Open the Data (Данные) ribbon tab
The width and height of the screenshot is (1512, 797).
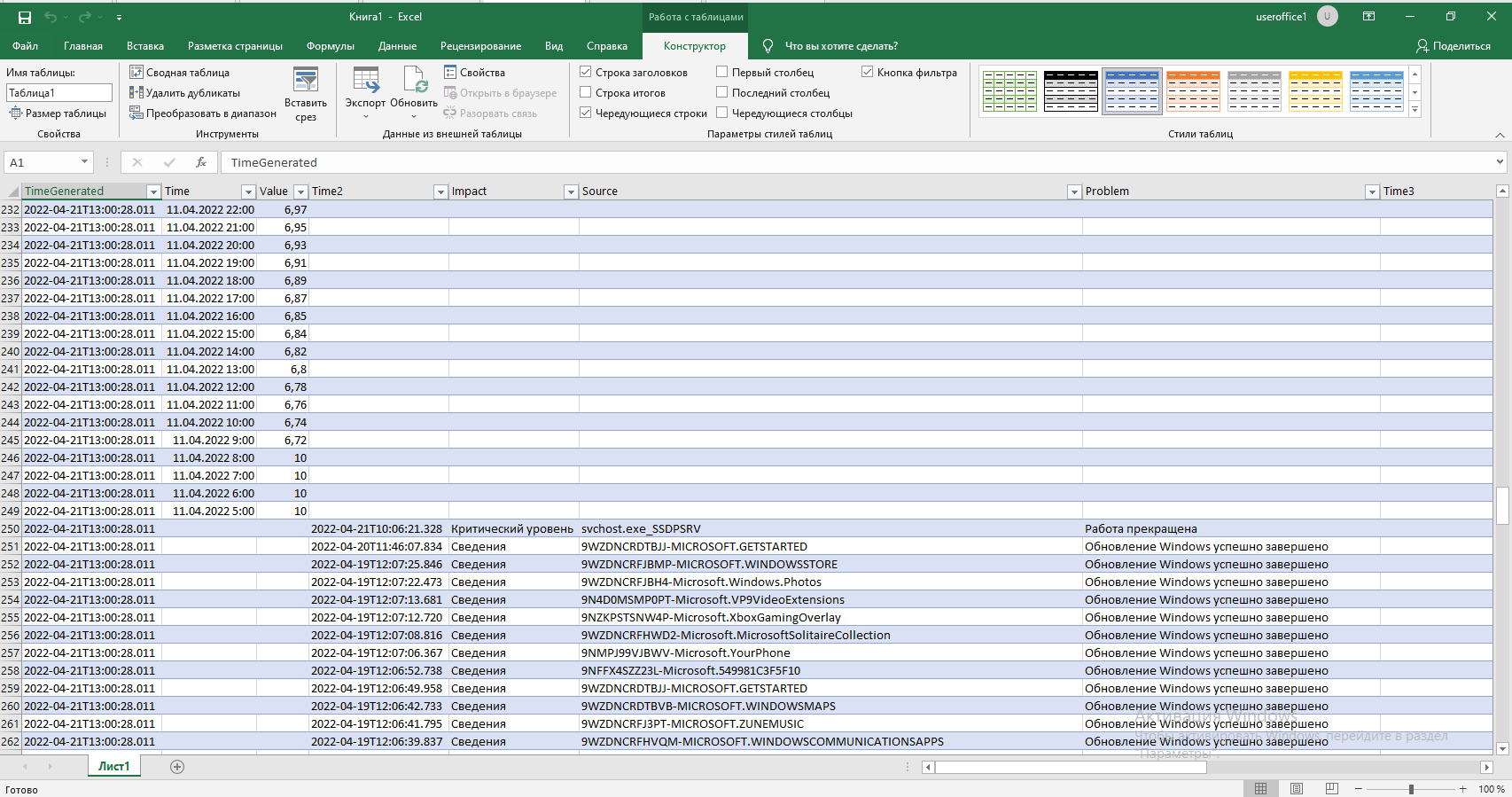click(397, 46)
